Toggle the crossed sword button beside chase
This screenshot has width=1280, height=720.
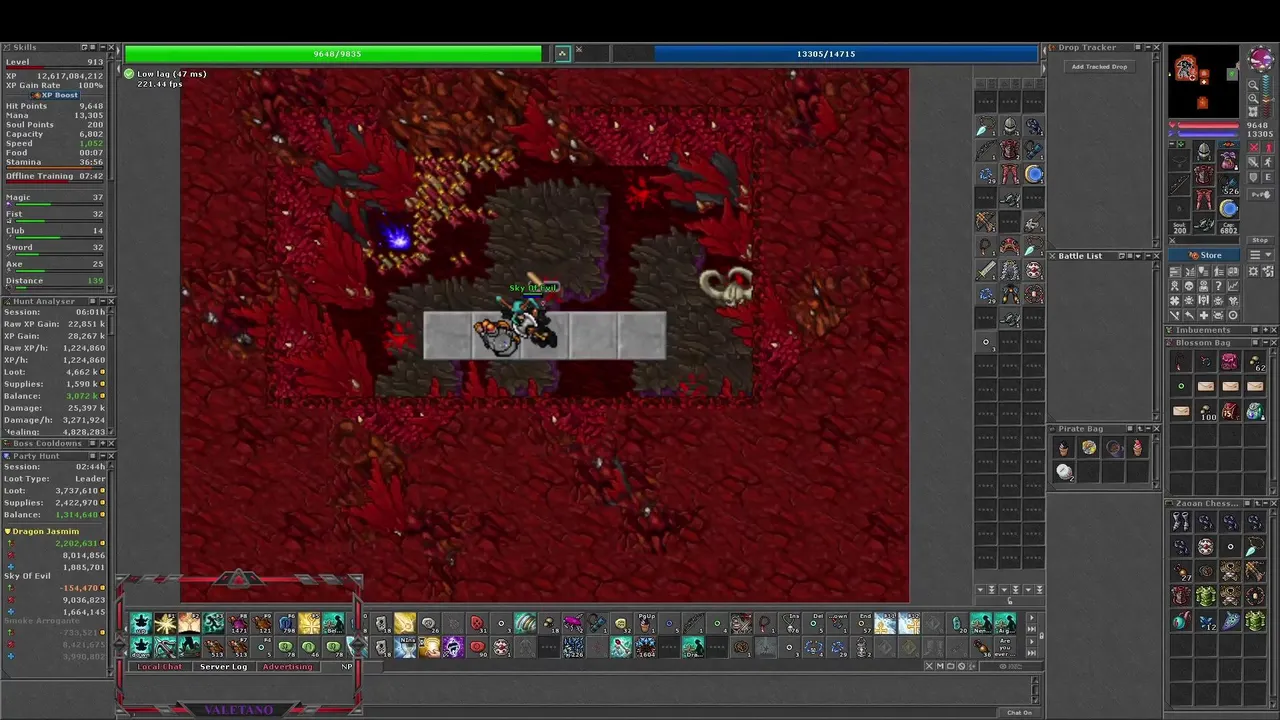(1254, 162)
